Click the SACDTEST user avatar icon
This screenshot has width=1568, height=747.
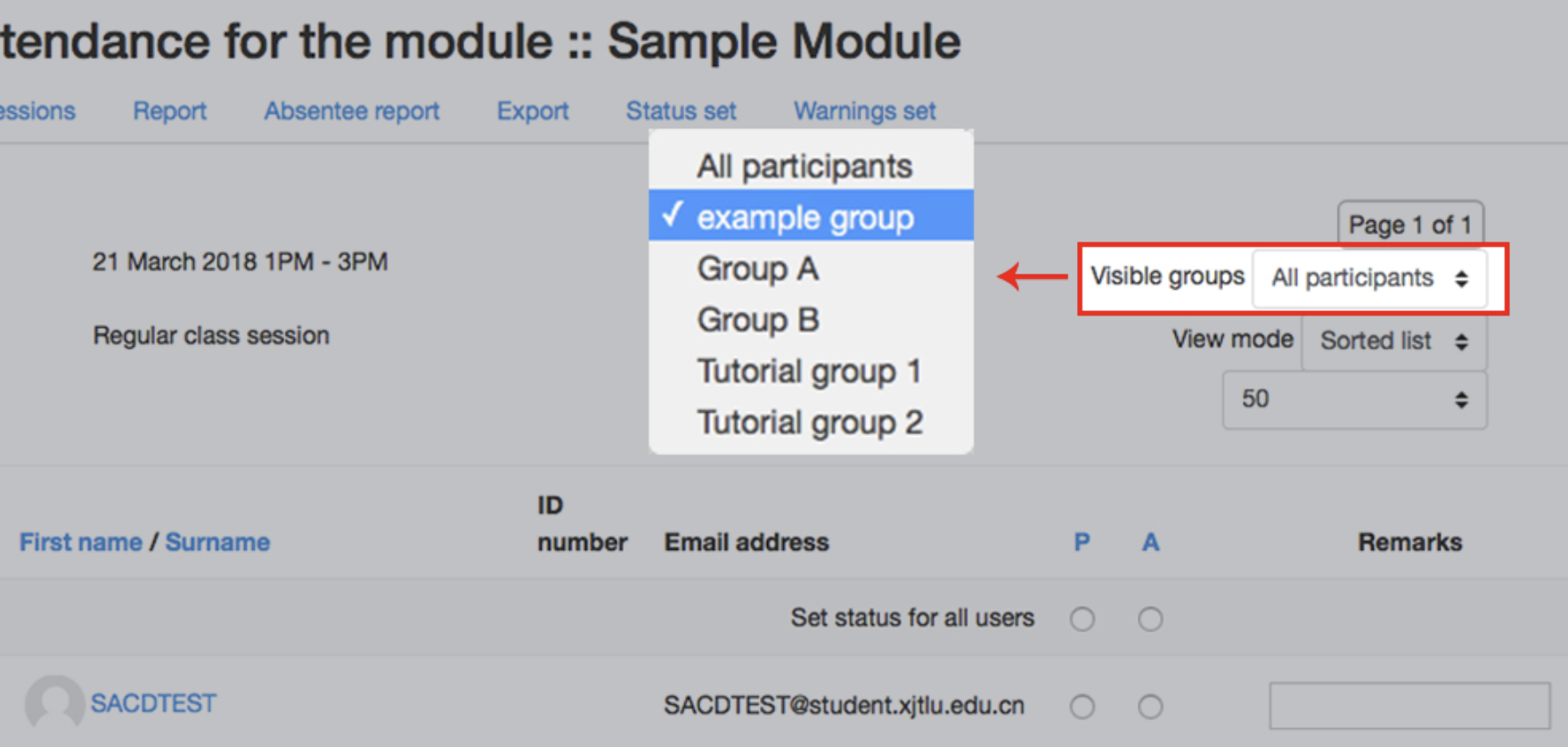(x=54, y=704)
